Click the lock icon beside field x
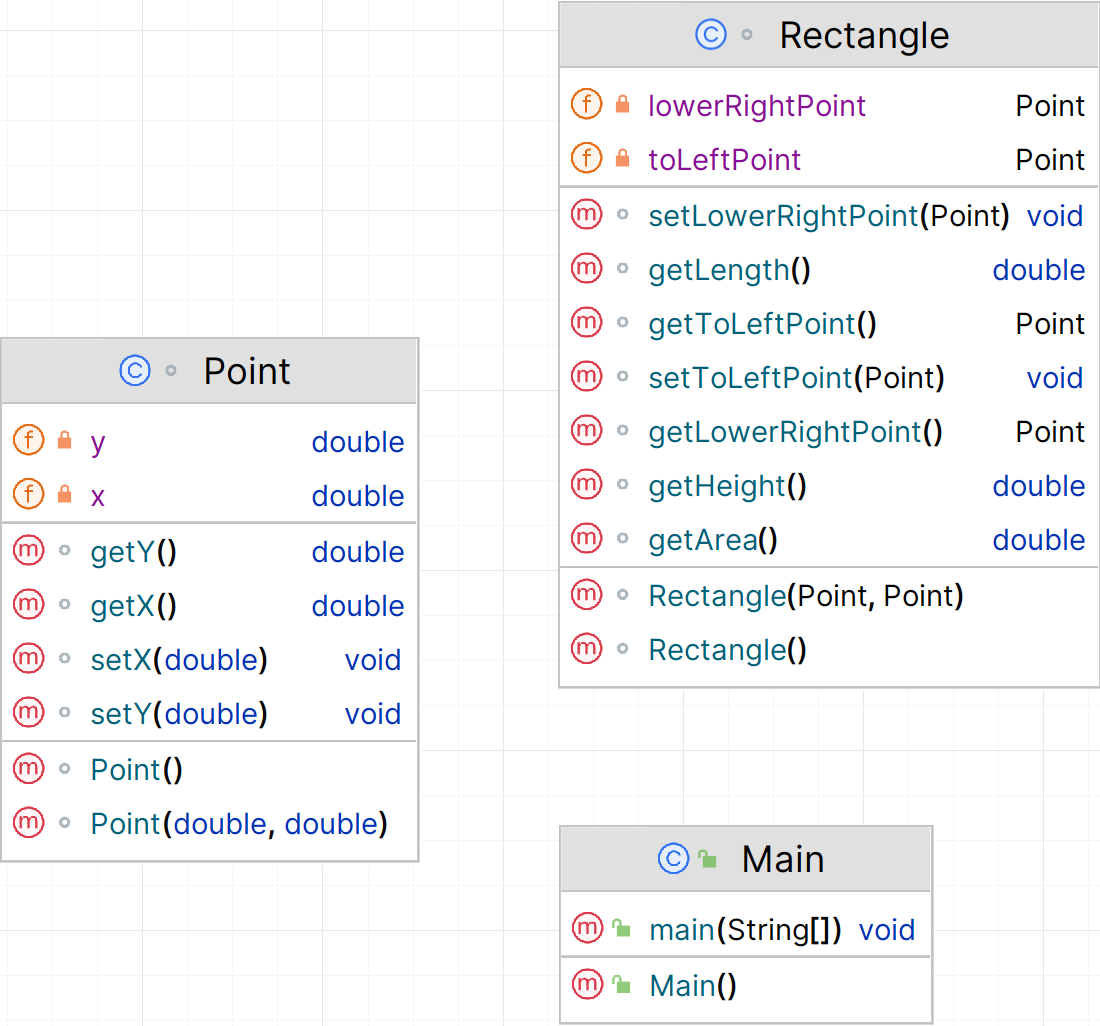 click(x=64, y=495)
